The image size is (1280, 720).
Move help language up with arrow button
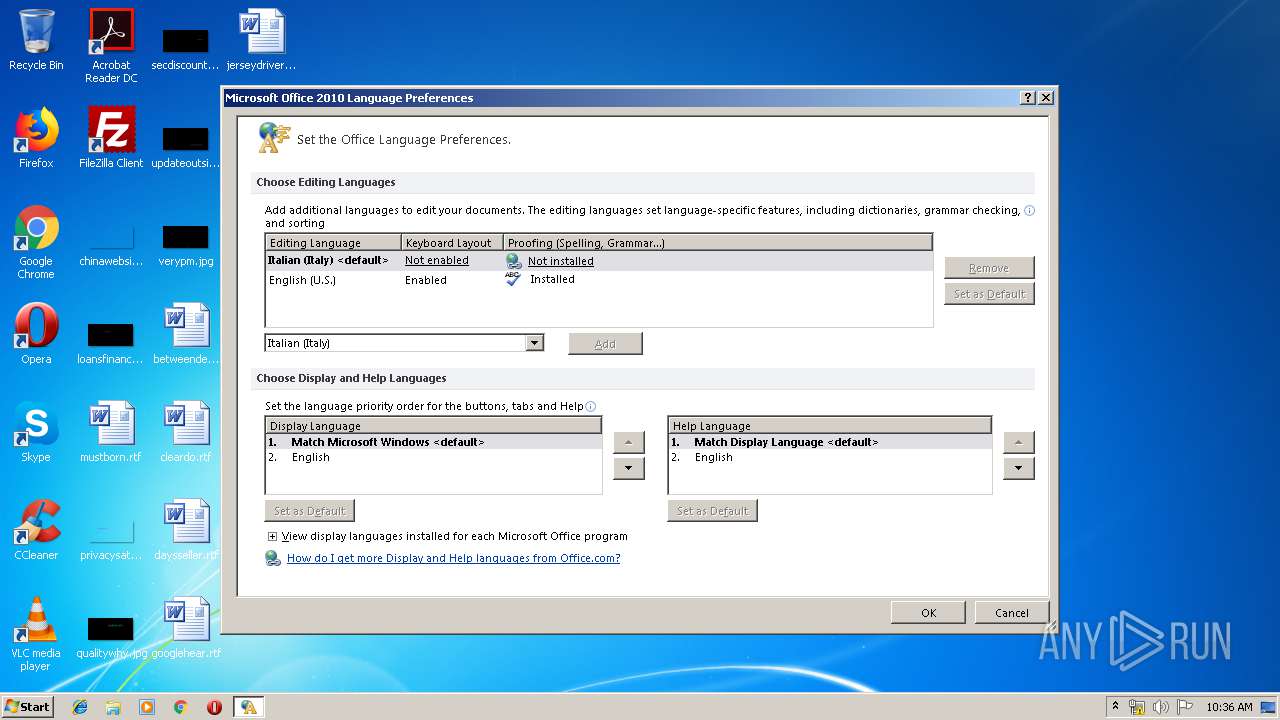pos(1018,442)
